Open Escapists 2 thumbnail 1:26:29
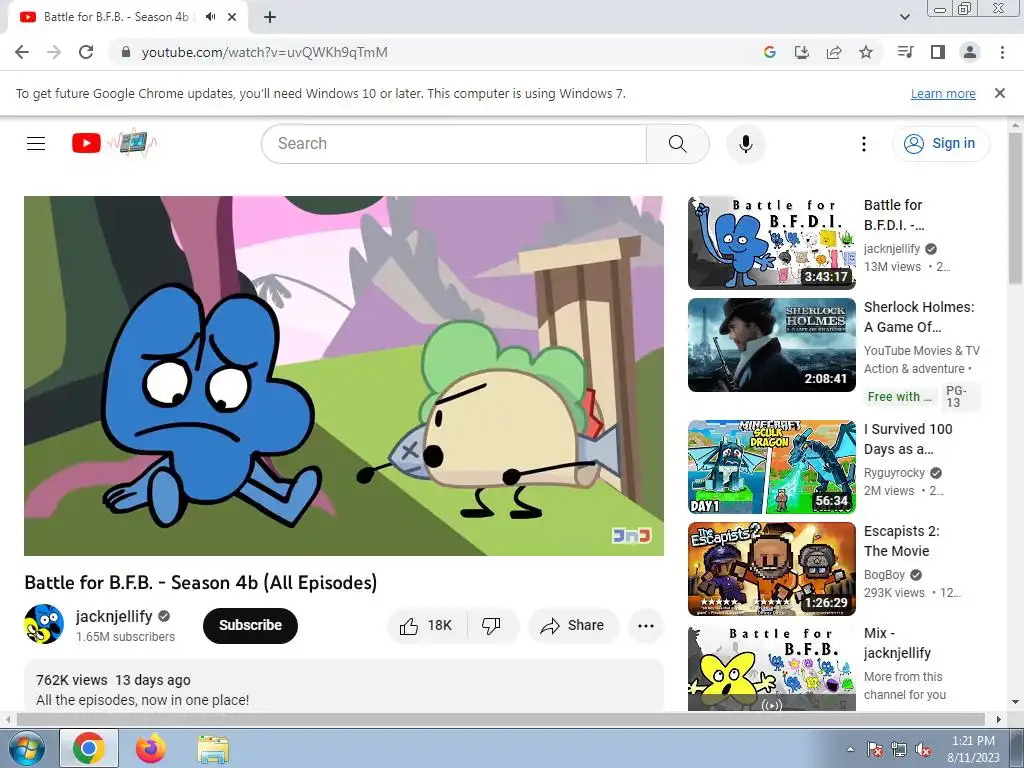The width and height of the screenshot is (1024, 768). 771,569
